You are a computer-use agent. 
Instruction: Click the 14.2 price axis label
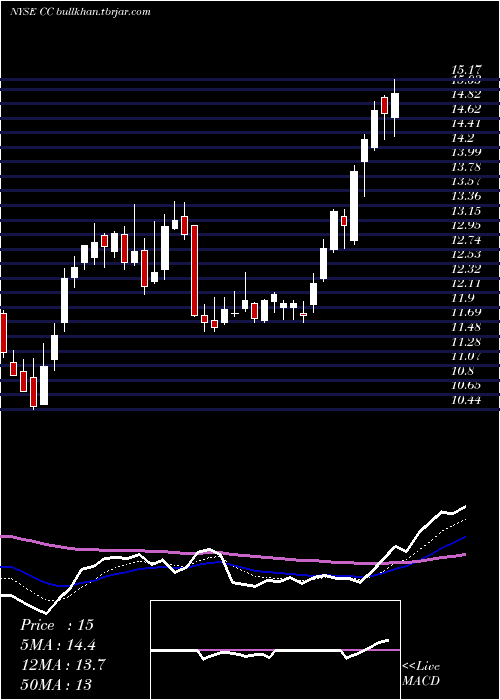click(462, 138)
